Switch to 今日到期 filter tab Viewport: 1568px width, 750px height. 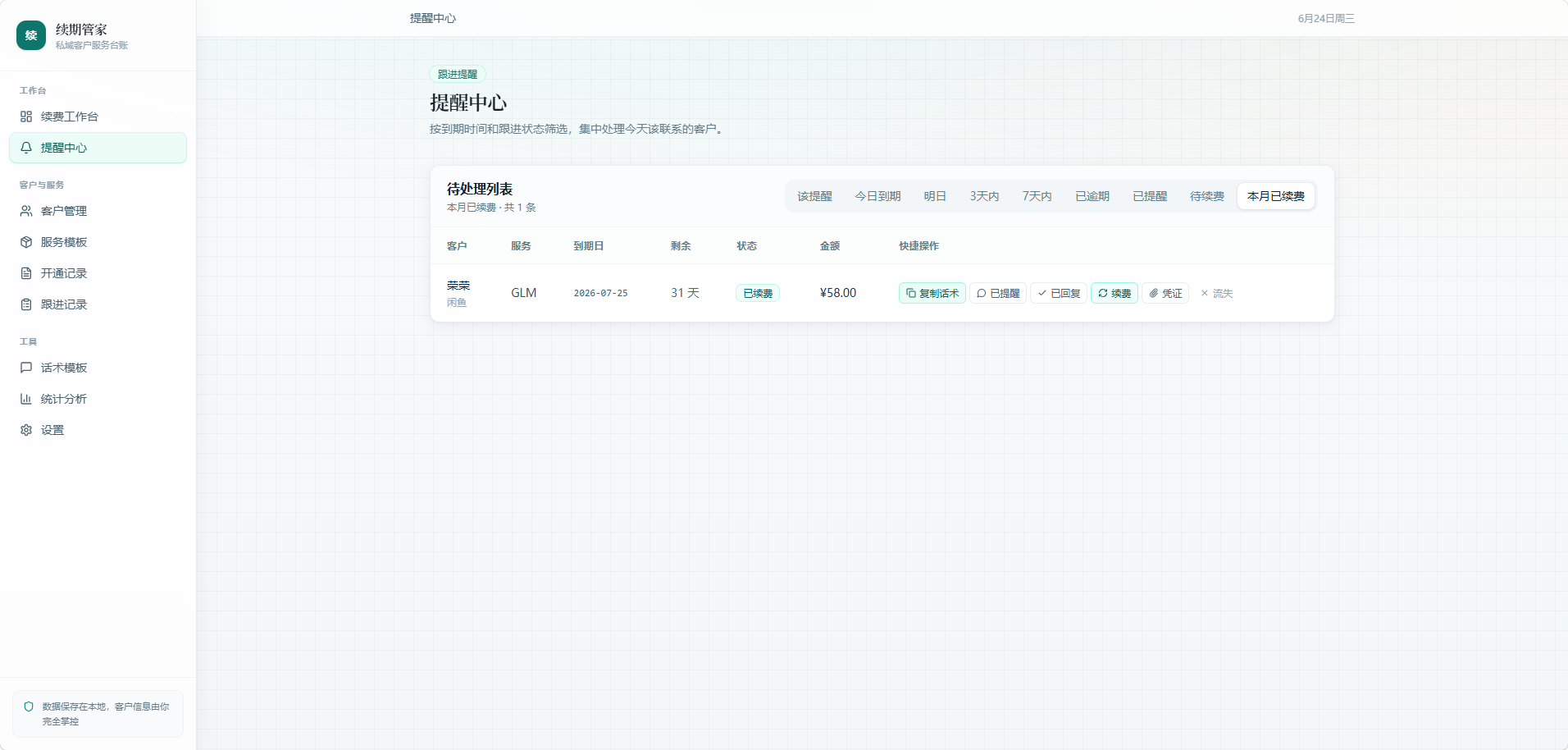pos(877,196)
